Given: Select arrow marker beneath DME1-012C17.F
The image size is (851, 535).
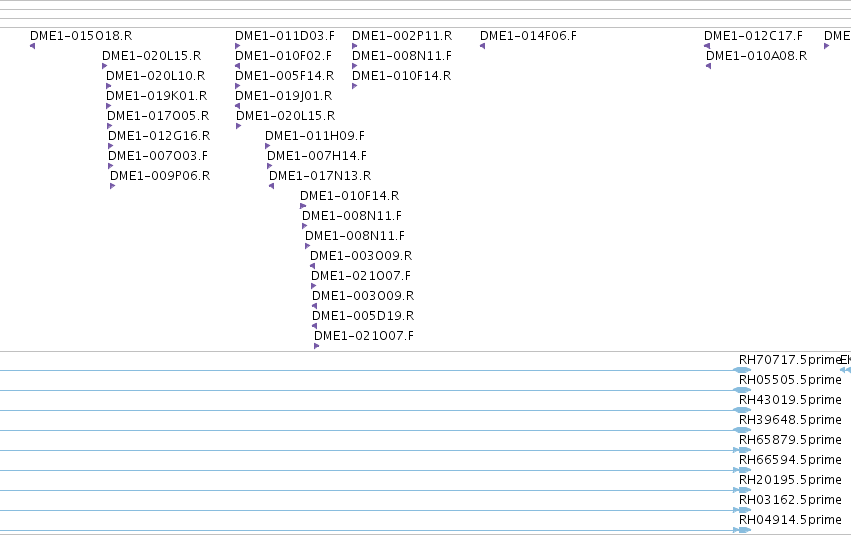Looking at the screenshot, I should pyautogui.click(x=707, y=46).
